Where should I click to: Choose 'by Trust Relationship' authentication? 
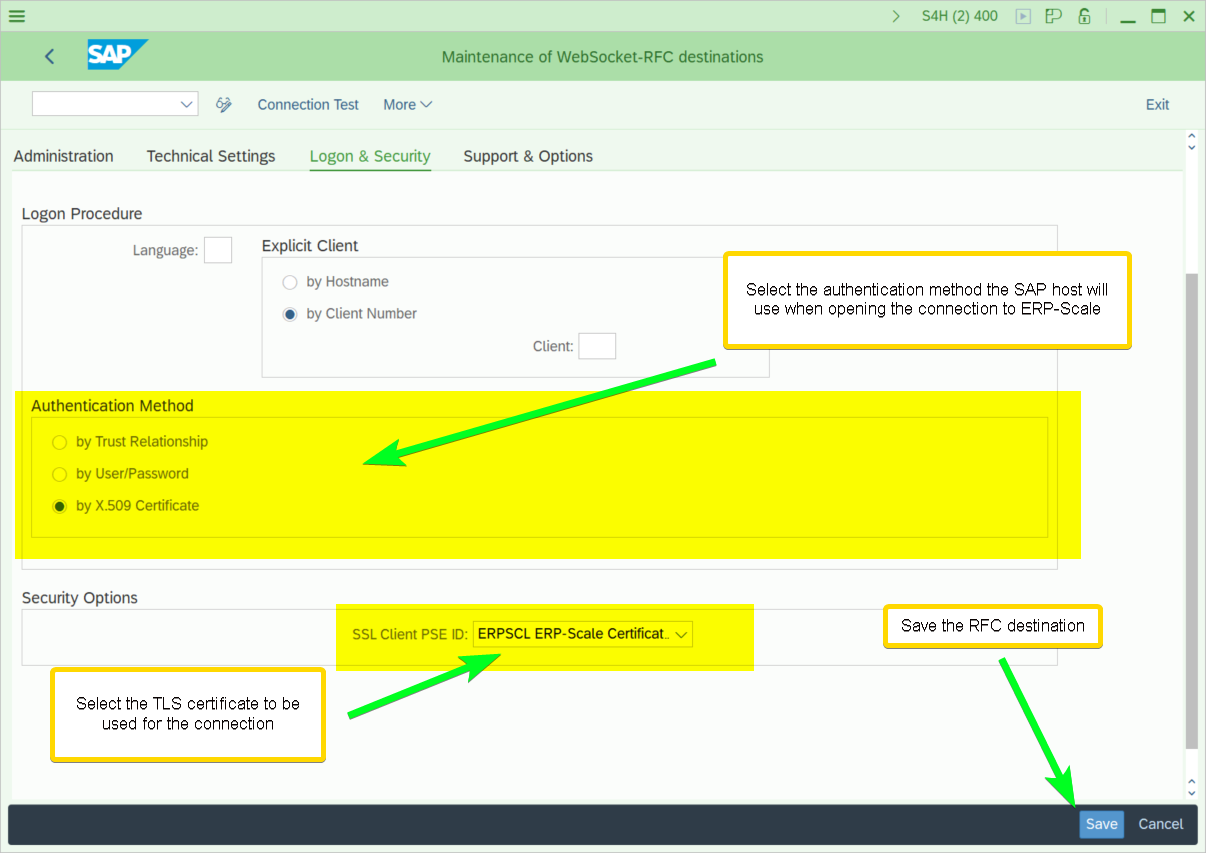click(60, 442)
